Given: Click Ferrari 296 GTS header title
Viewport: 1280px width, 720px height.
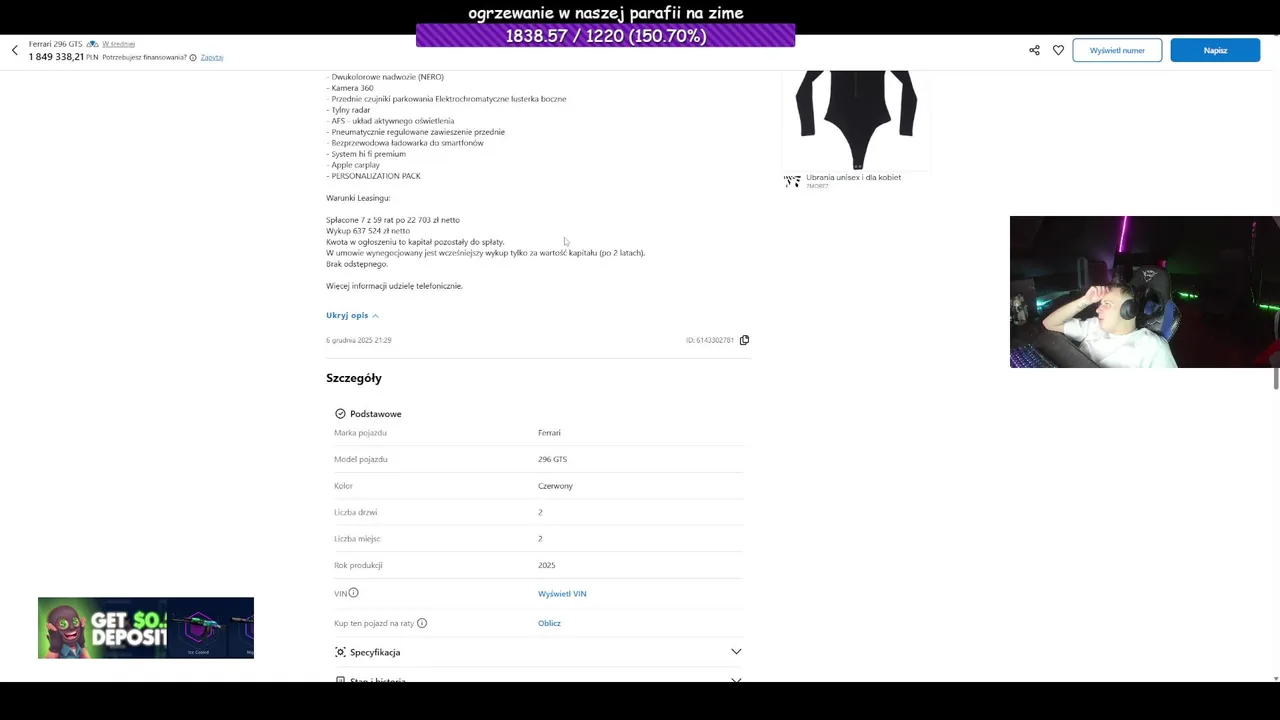Looking at the screenshot, I should [55, 44].
